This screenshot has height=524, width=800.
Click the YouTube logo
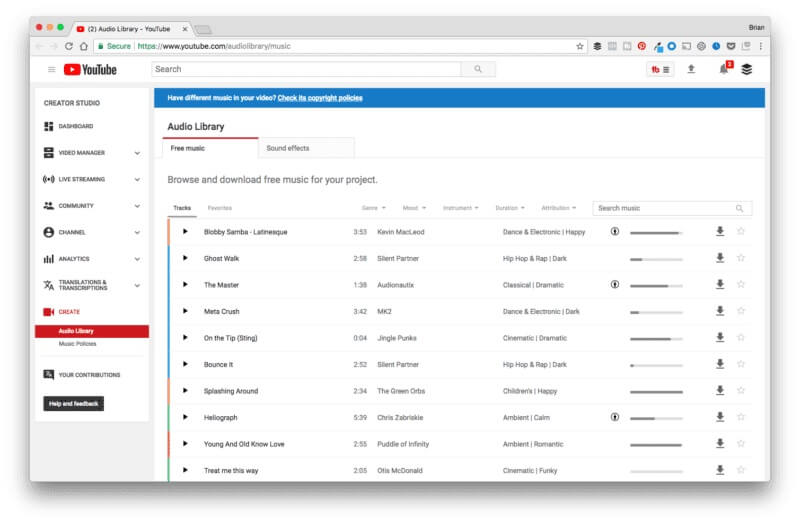click(90, 69)
